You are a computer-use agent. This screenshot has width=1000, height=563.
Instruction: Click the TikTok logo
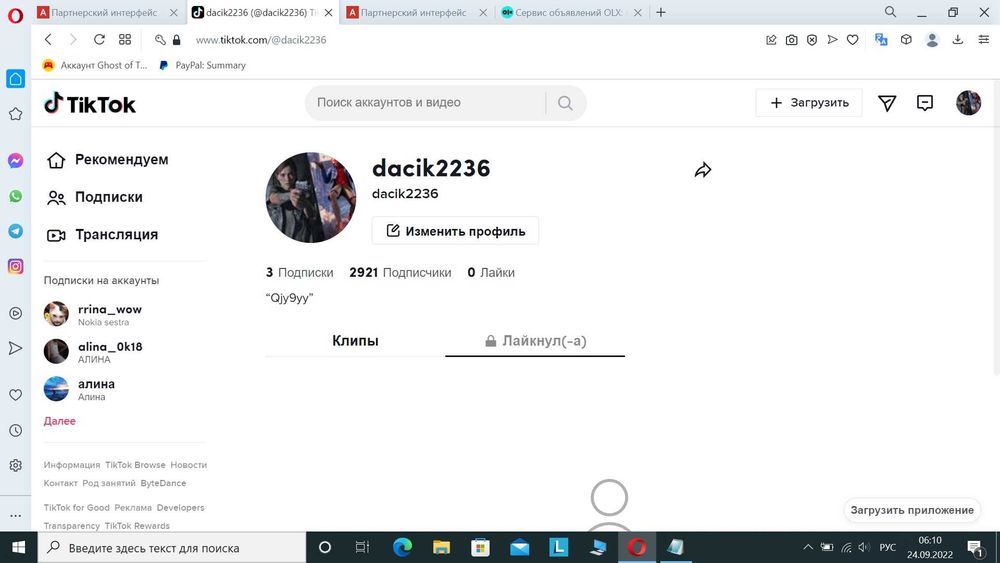click(89, 103)
